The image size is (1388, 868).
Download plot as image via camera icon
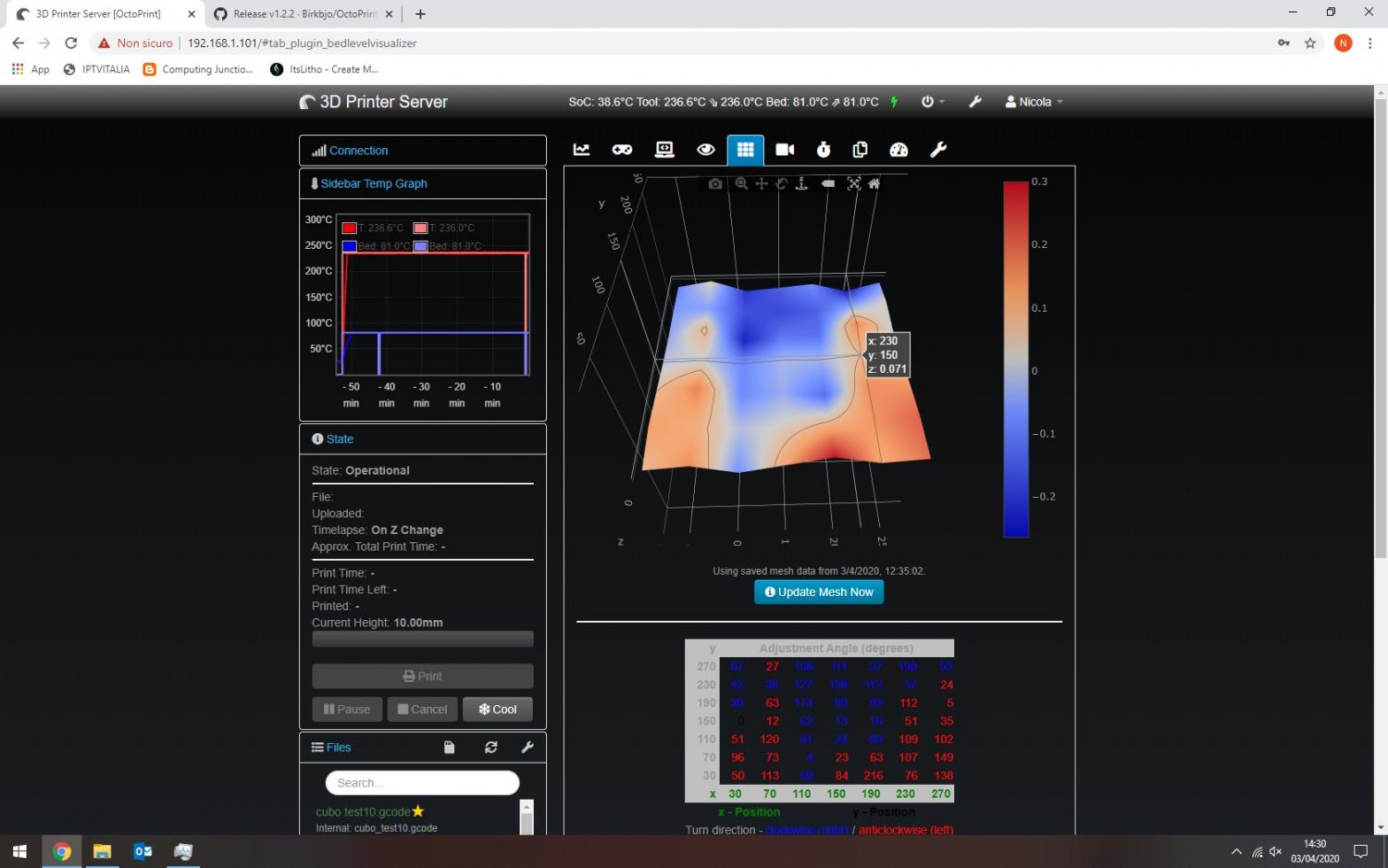pos(715,184)
